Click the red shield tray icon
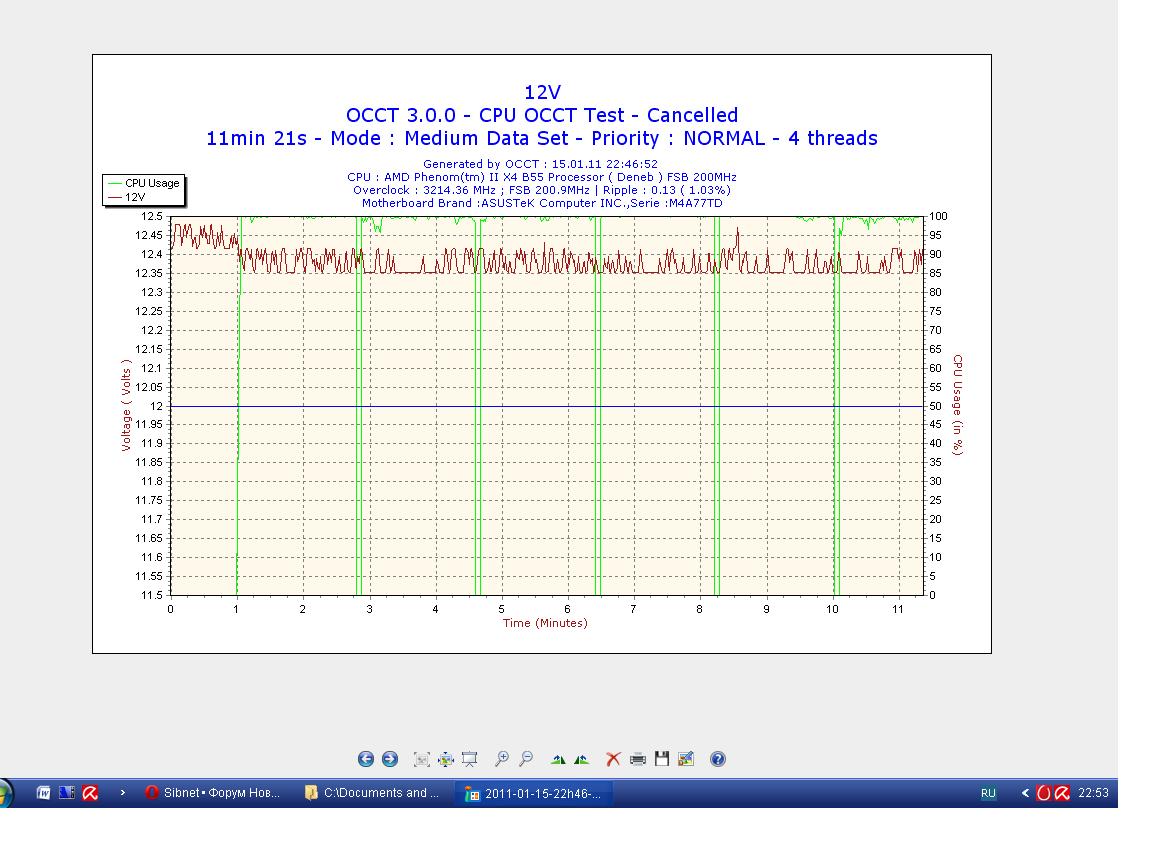Viewport: 1152px width, 864px height. [x=1043, y=793]
